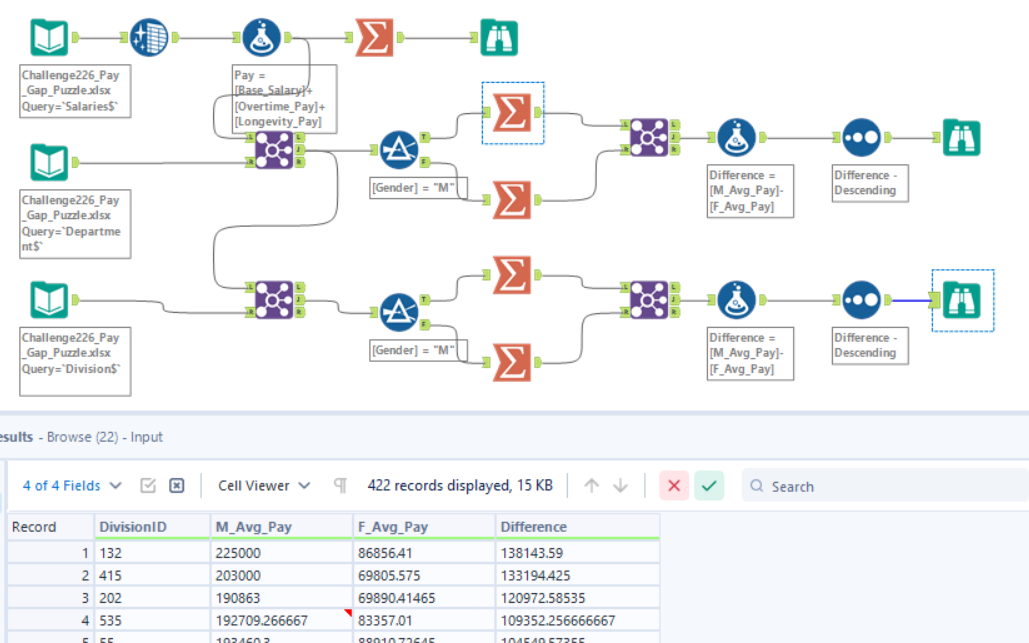The width and height of the screenshot is (1029, 643).
Task: Click the cell with value 86856.41
Action: click(x=424, y=553)
